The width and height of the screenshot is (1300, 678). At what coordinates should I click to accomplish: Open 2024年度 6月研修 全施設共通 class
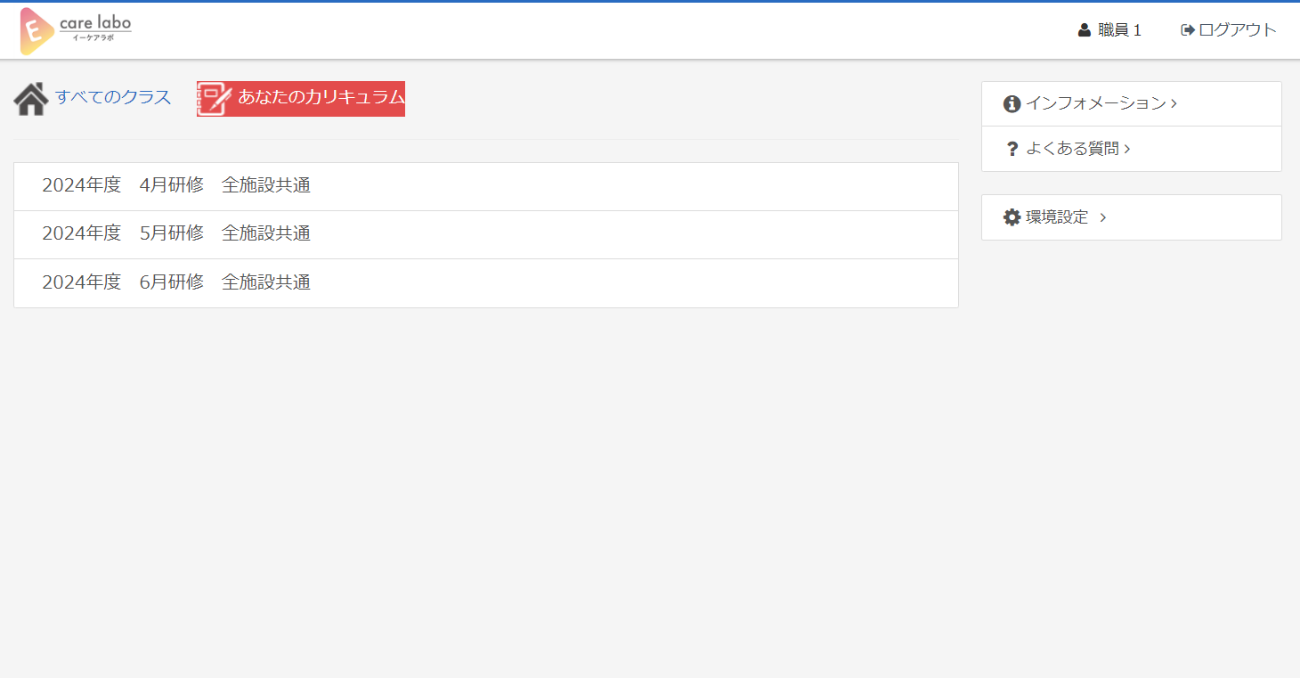click(176, 283)
